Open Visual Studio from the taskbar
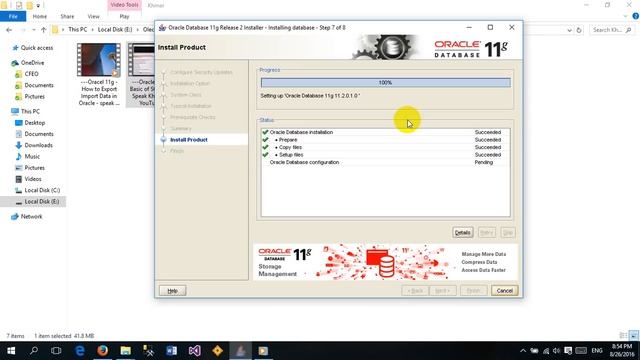Viewport: 640px width, 360px height. pos(194,351)
